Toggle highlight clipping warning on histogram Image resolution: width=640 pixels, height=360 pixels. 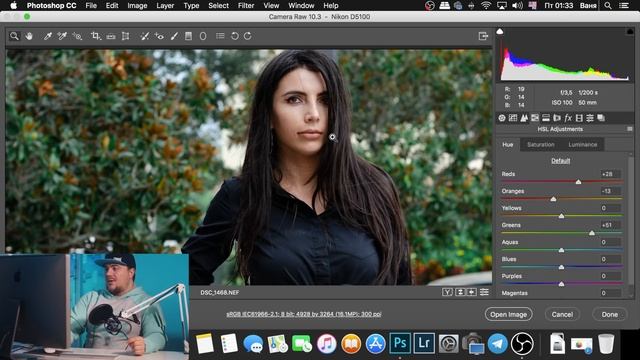pyautogui.click(x=630, y=31)
